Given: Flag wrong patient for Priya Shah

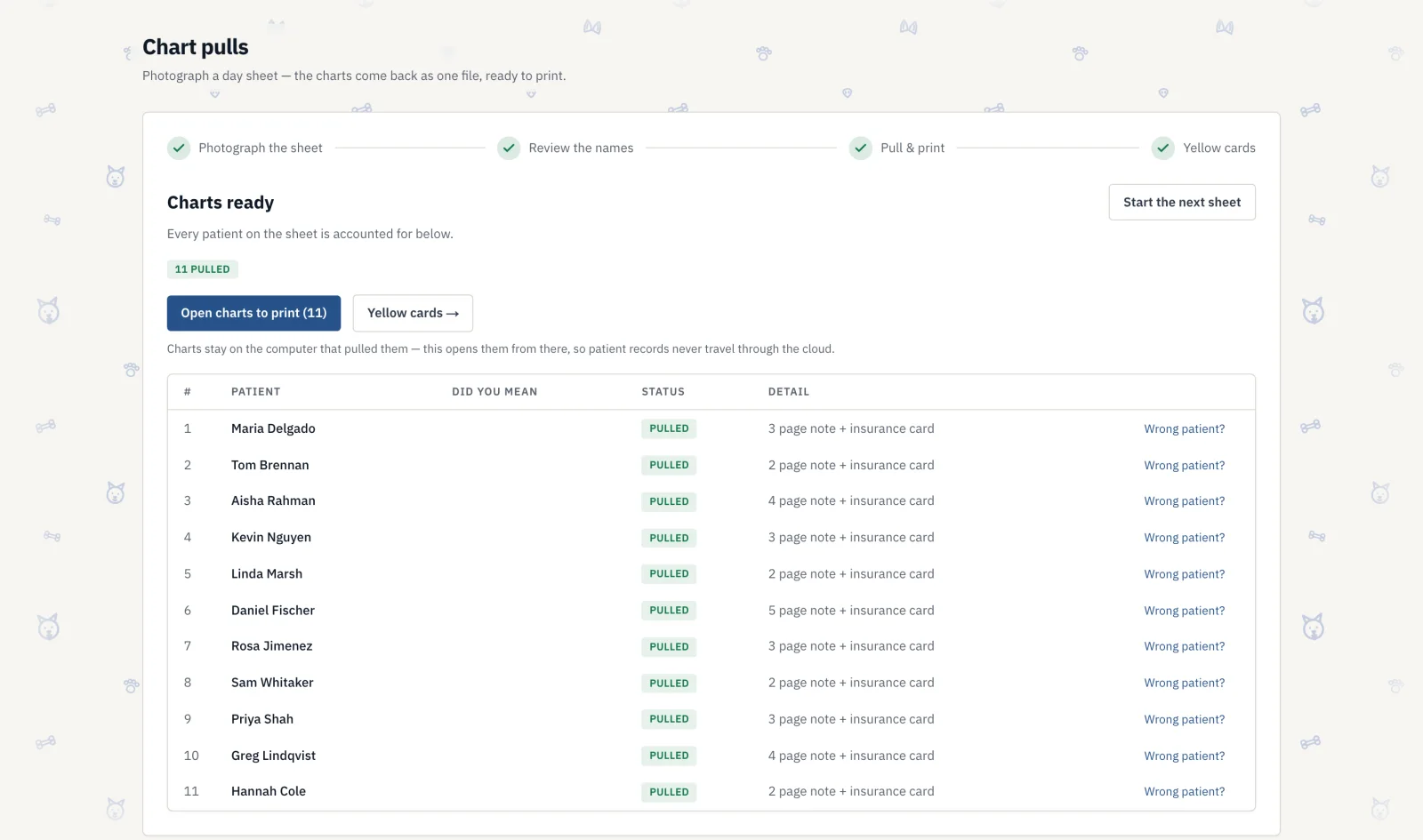Looking at the screenshot, I should [x=1184, y=719].
